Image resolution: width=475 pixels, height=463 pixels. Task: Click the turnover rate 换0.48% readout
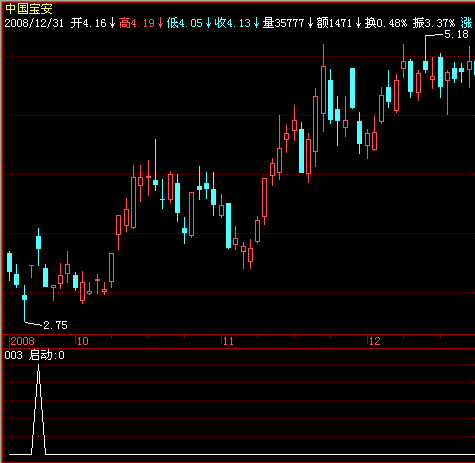[x=386, y=23]
